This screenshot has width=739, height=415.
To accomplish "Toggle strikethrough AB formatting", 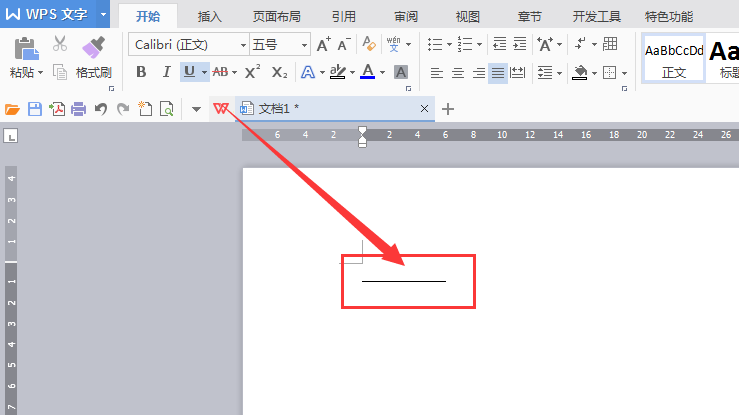I will 220,72.
